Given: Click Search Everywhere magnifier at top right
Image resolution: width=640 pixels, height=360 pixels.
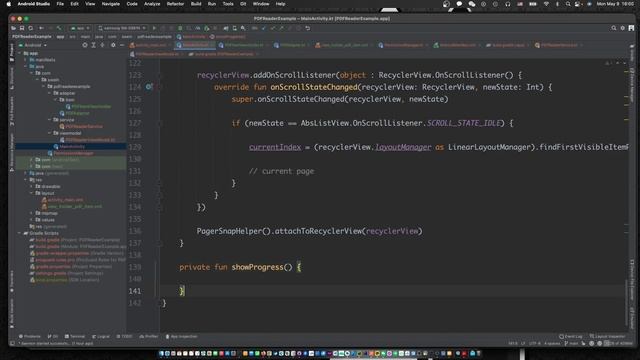Looking at the screenshot, I should [x=613, y=28].
